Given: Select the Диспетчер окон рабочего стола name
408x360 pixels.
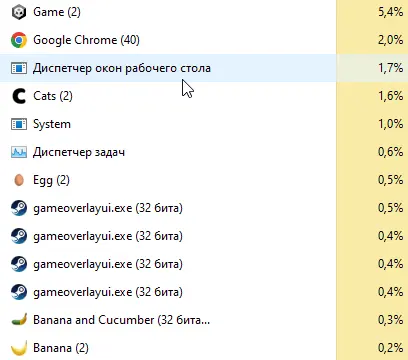Looking at the screenshot, I should pos(122,68).
